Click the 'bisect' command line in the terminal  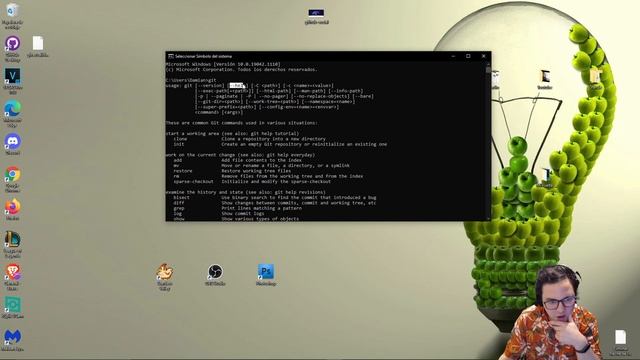275,197
